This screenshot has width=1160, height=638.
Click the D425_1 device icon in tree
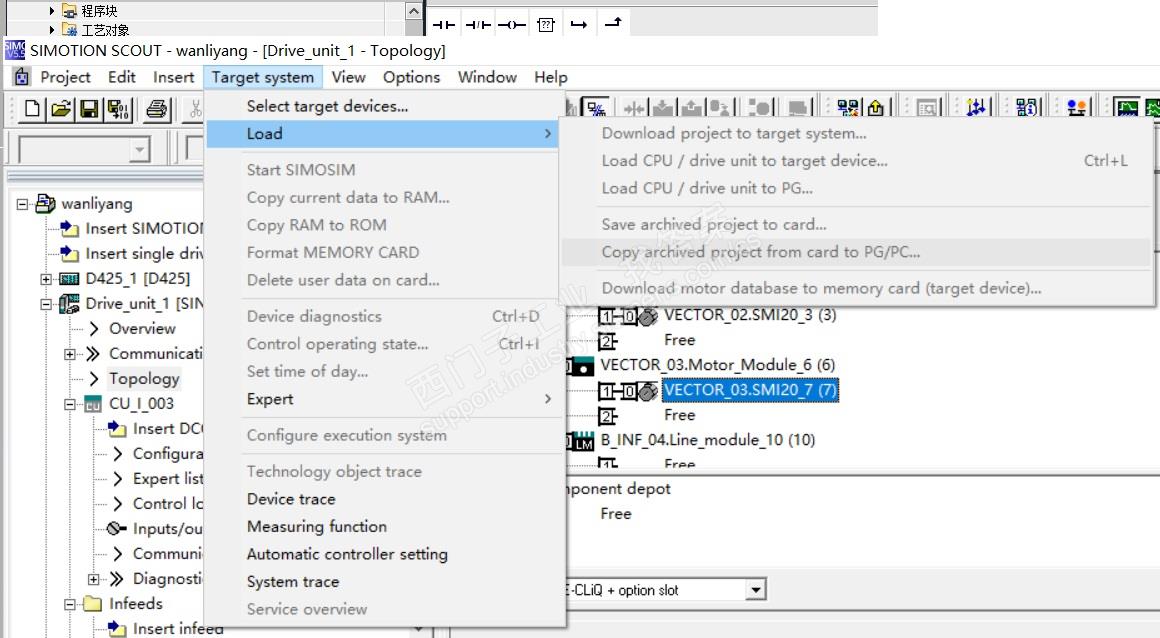click(x=69, y=279)
